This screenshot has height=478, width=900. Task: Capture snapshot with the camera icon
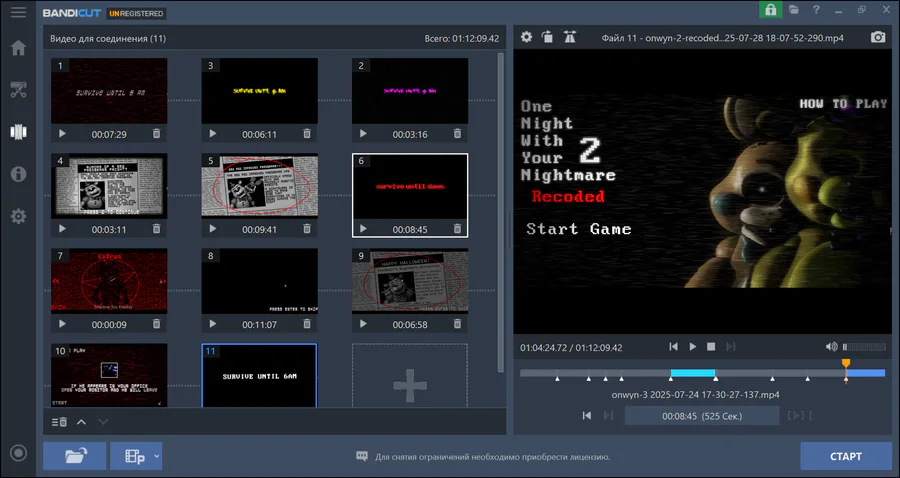tap(878, 37)
